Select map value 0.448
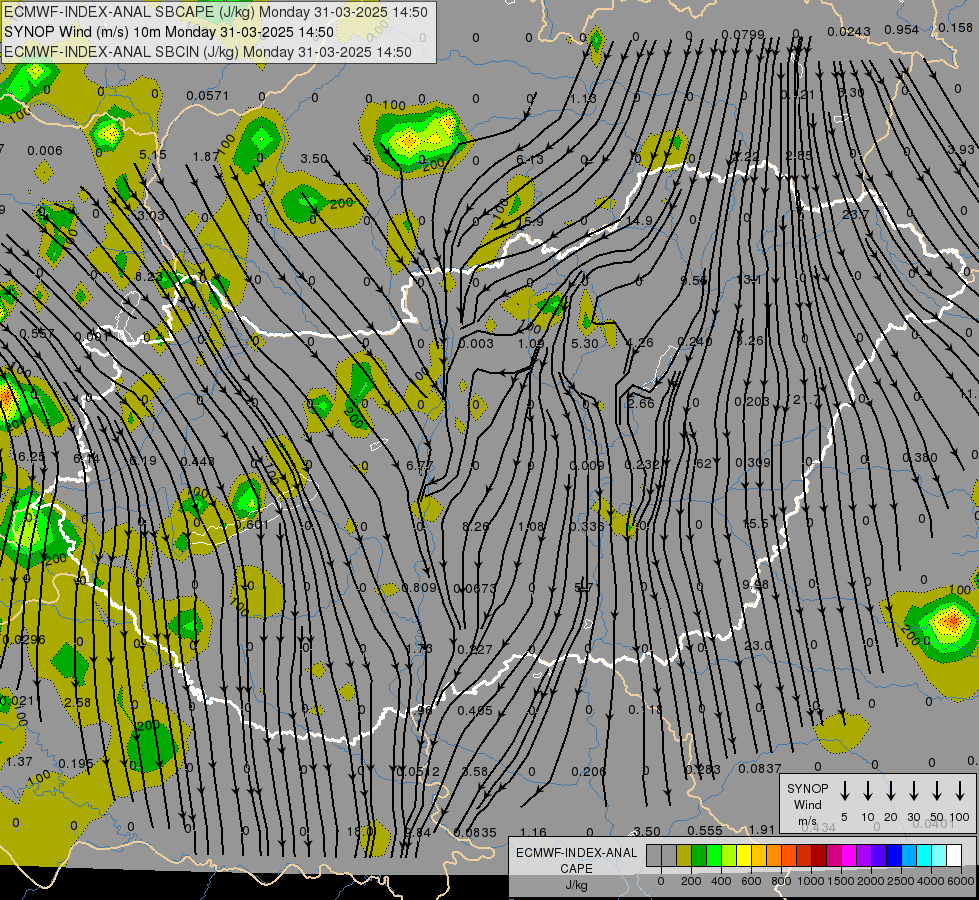 tap(197, 462)
